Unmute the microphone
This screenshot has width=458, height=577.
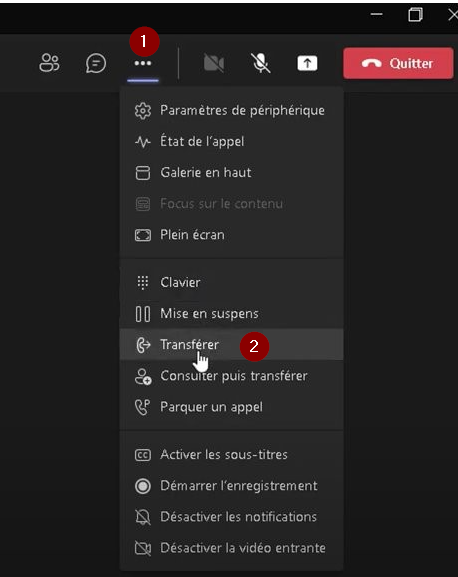pos(261,63)
